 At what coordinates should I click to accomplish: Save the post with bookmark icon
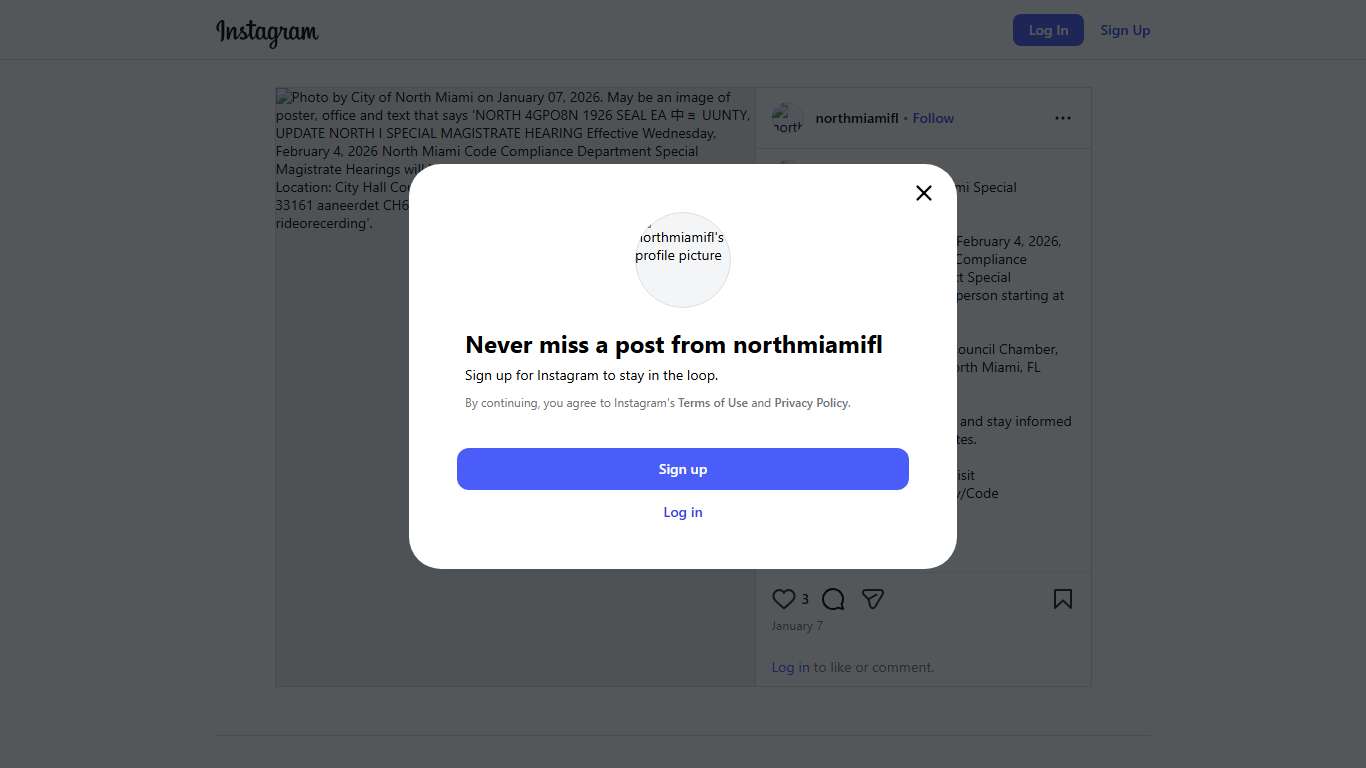(1063, 599)
